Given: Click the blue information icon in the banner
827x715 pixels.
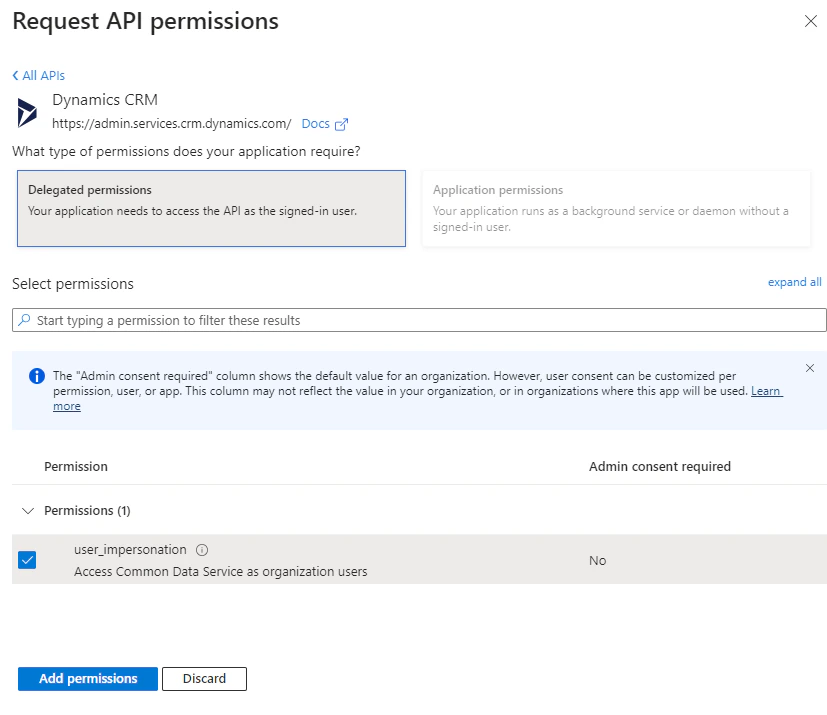Looking at the screenshot, I should click(36, 376).
